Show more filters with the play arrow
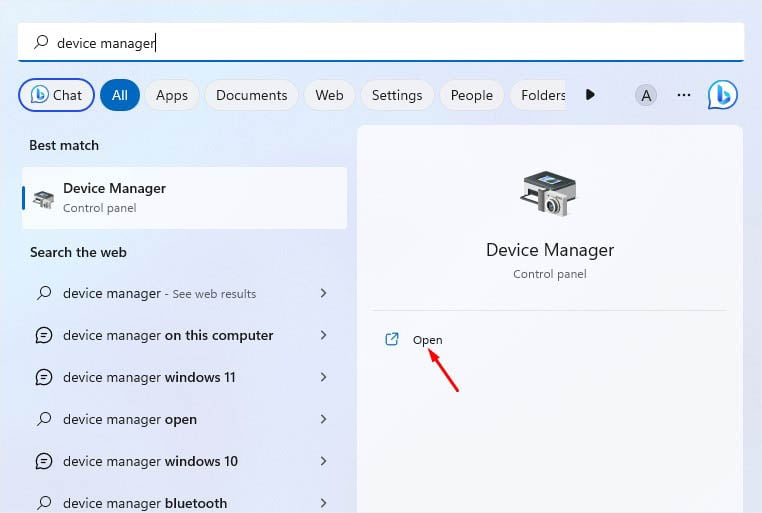Screen dimensions: 762x513 point(590,95)
